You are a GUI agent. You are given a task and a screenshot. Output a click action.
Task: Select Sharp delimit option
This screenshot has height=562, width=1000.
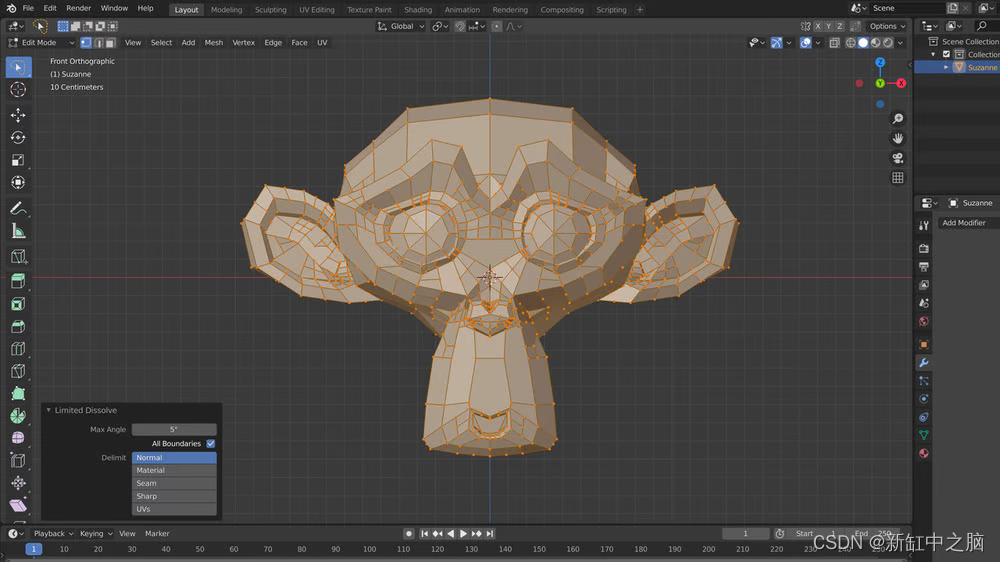click(174, 496)
